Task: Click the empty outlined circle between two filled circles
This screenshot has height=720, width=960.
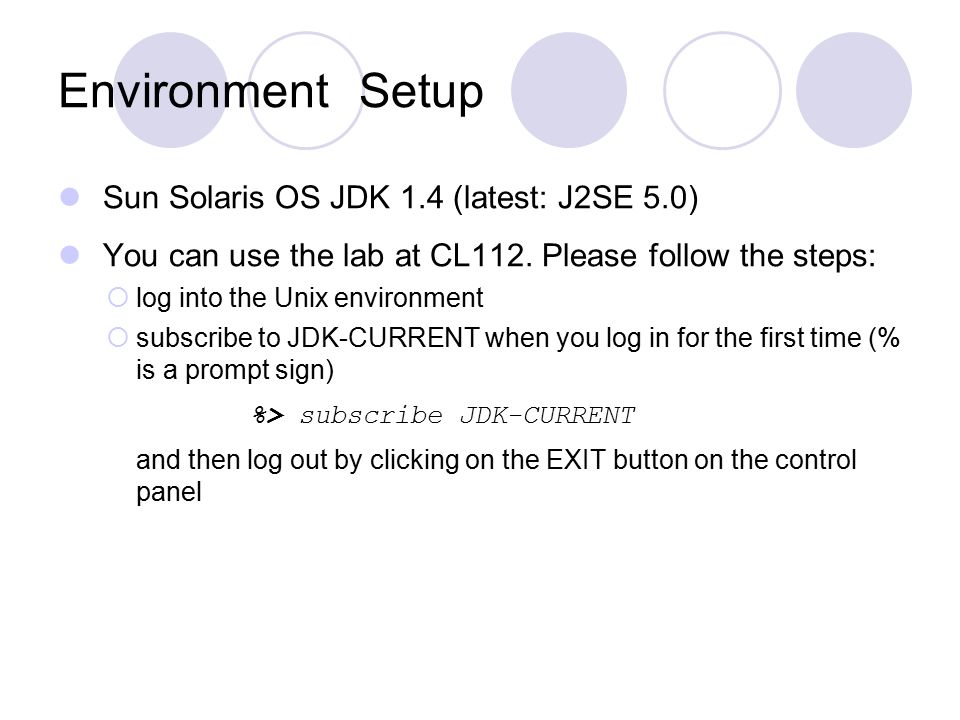Action: click(722, 90)
